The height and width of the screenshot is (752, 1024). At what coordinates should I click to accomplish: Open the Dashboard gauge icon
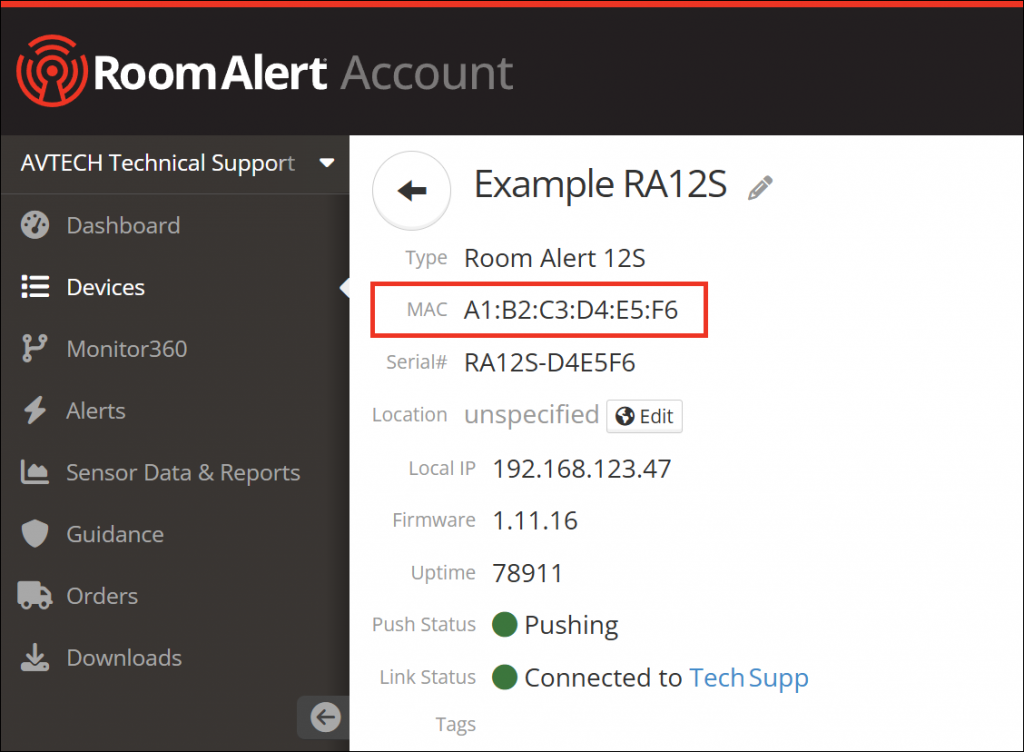(x=35, y=226)
